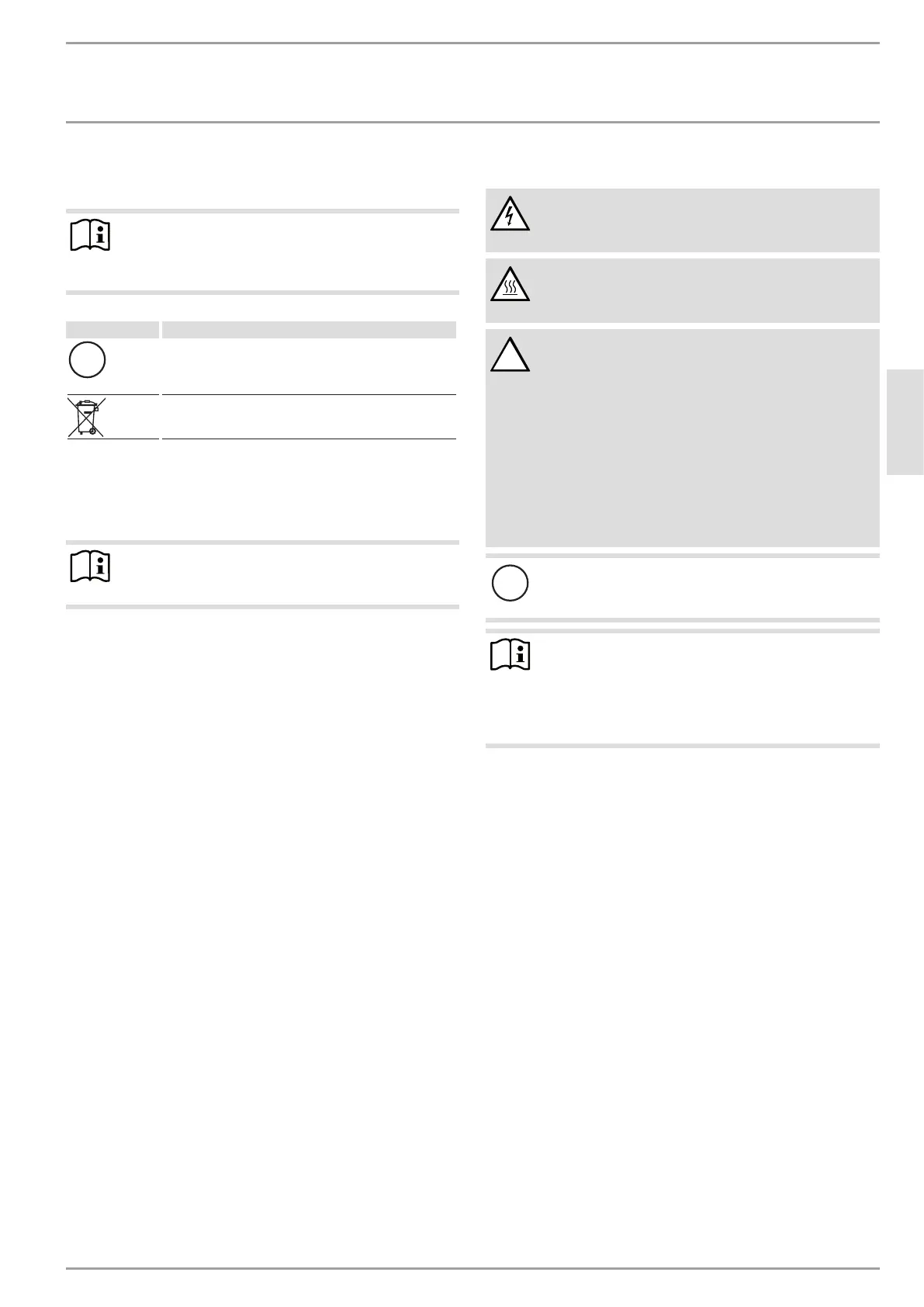
Task: Click the empty table cell beside the table's circle symbol
Action: pos(309,366)
